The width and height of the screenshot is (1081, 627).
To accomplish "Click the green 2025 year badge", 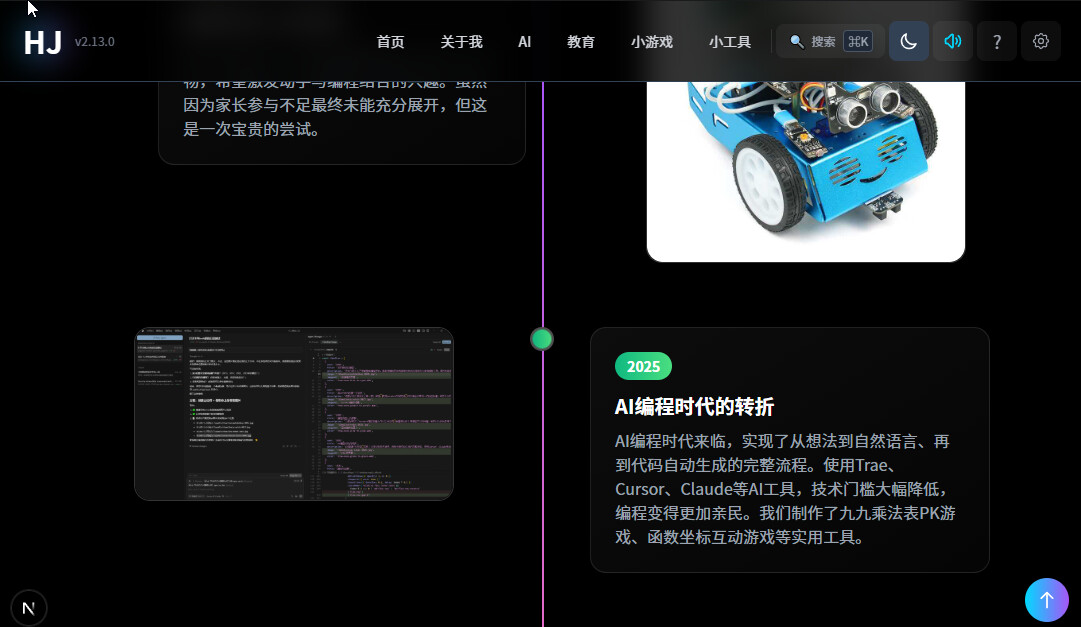I will point(643,366).
